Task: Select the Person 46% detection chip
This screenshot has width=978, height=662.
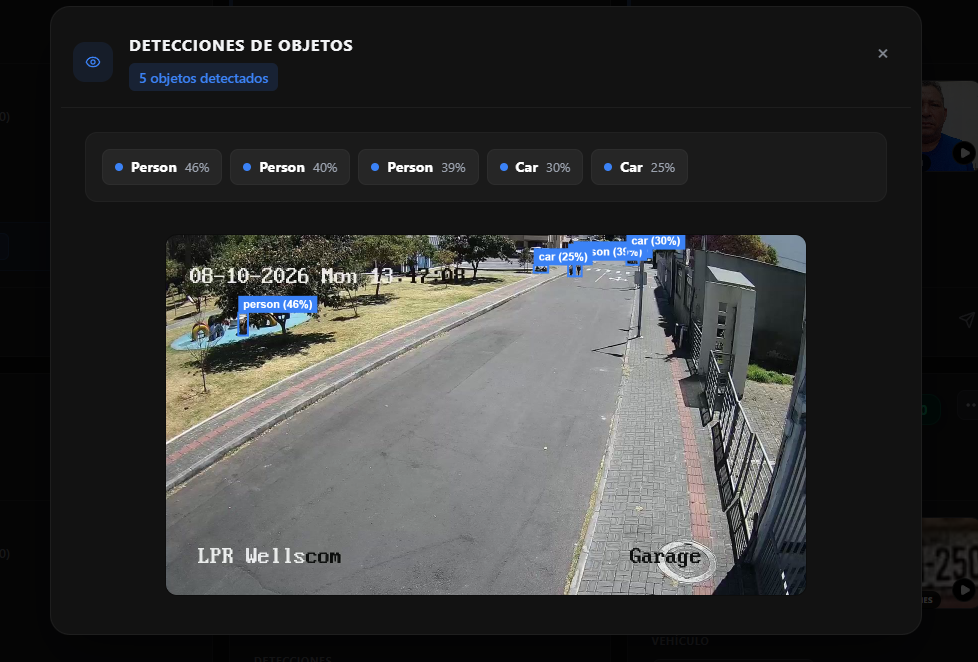Action: click(x=162, y=167)
